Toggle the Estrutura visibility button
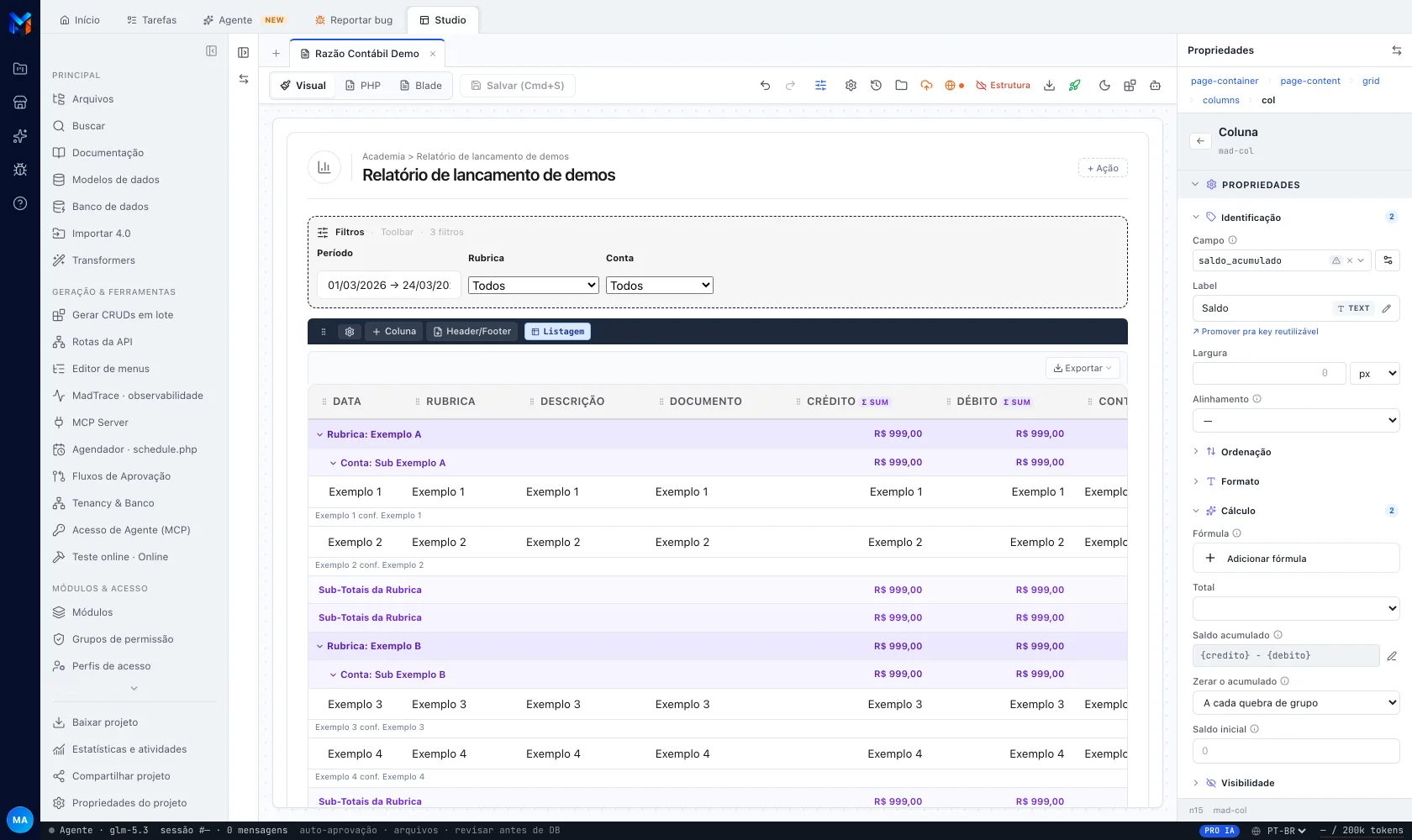The width and height of the screenshot is (1412, 840). (1003, 86)
